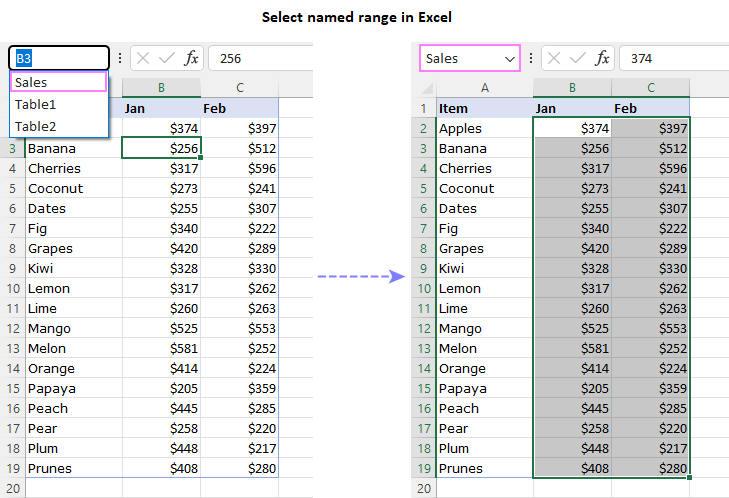Expand the Name Box dropdown arrow showing Sales

click(509, 59)
